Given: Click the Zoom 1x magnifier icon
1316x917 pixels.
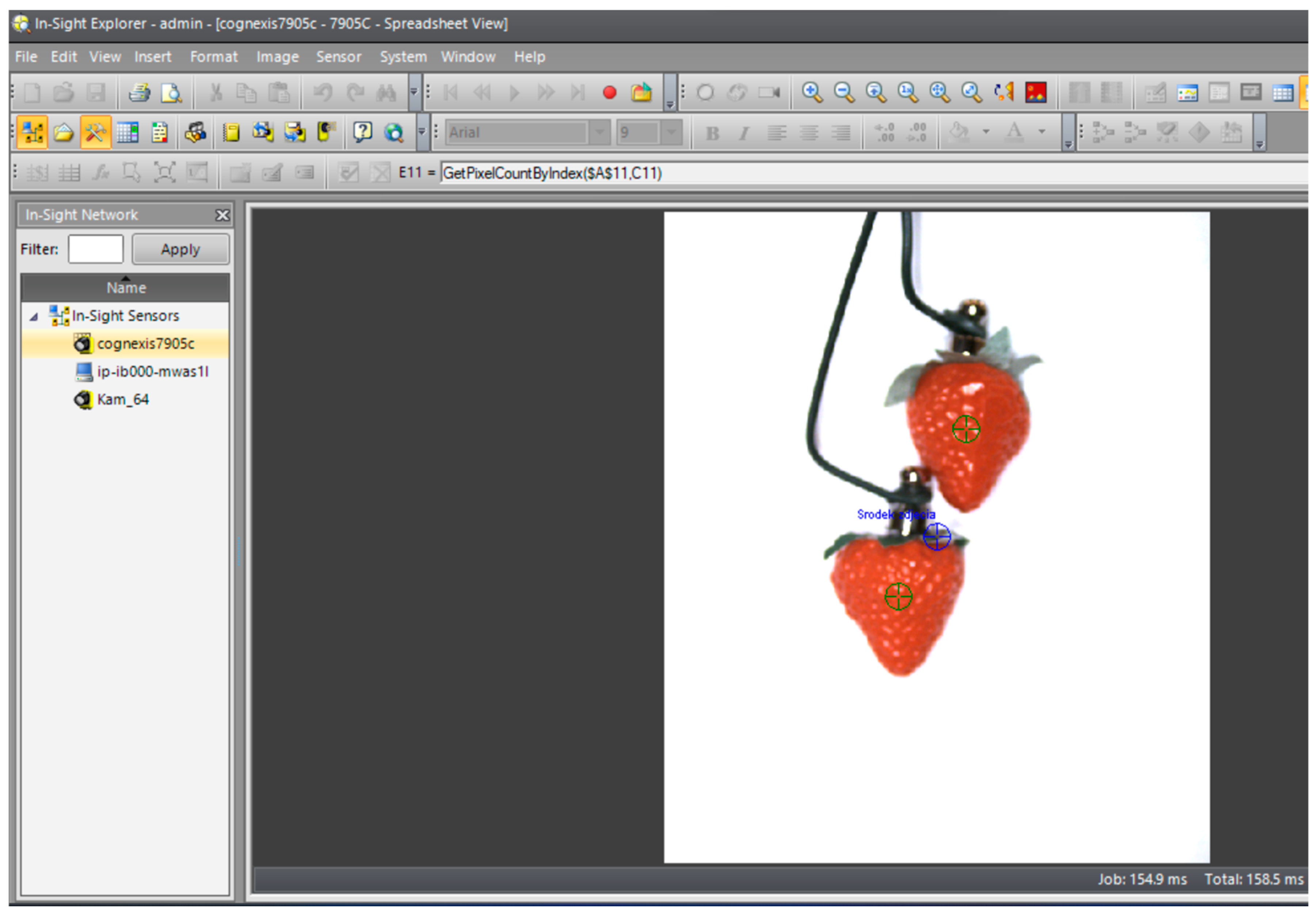Looking at the screenshot, I should (907, 93).
